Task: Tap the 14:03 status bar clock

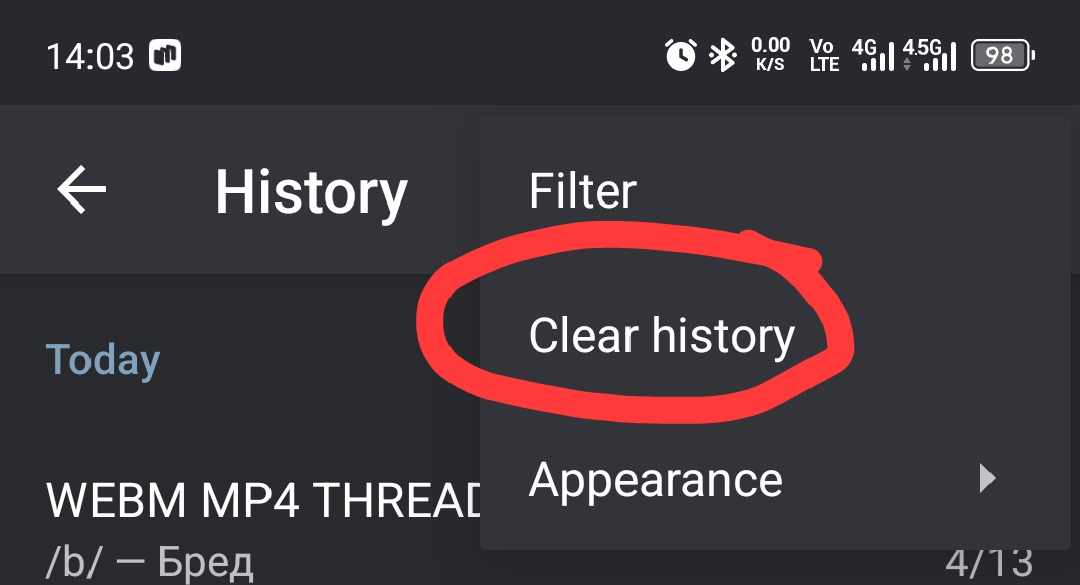Action: [x=90, y=56]
